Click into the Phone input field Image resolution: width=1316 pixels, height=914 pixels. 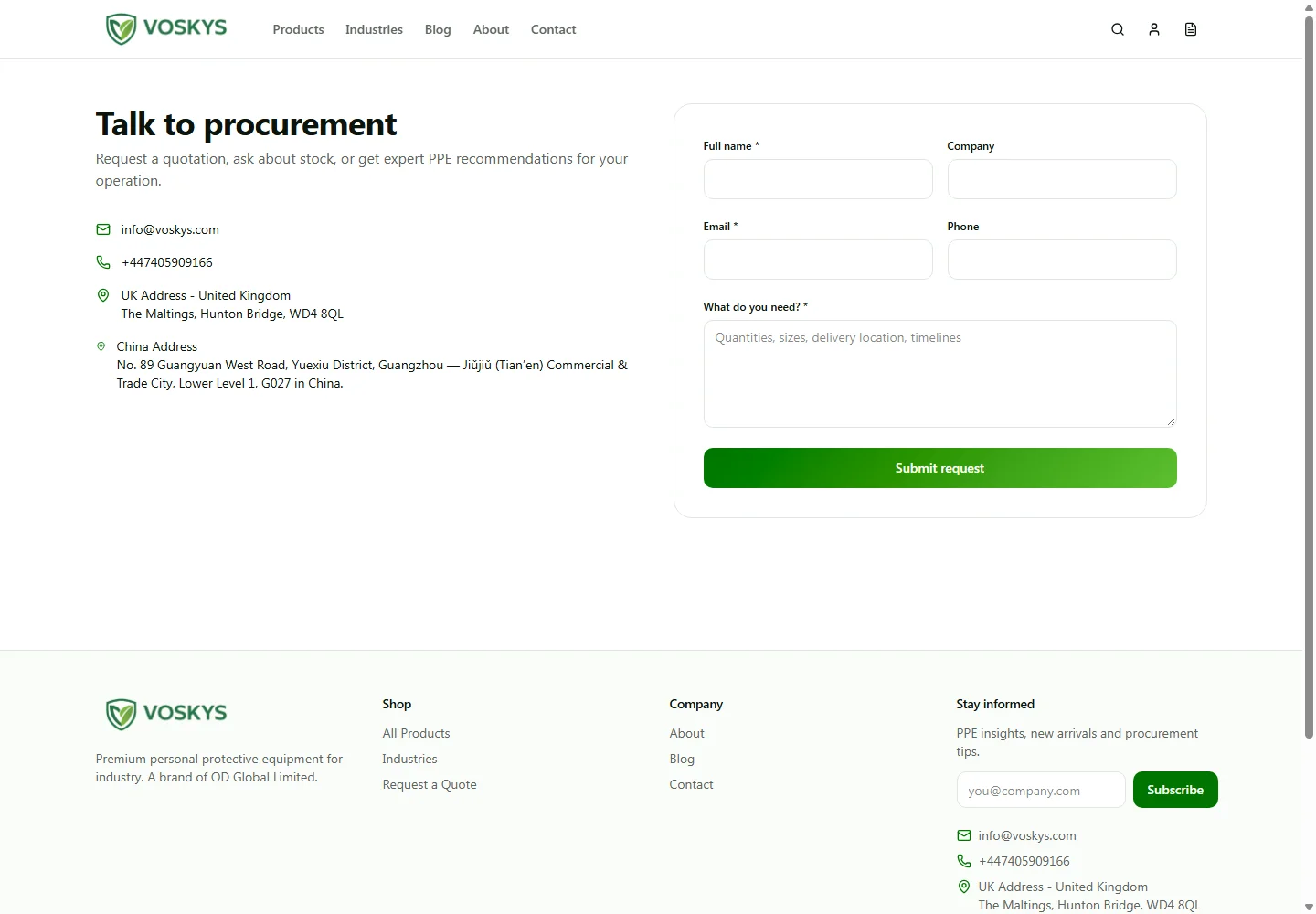1062,260
